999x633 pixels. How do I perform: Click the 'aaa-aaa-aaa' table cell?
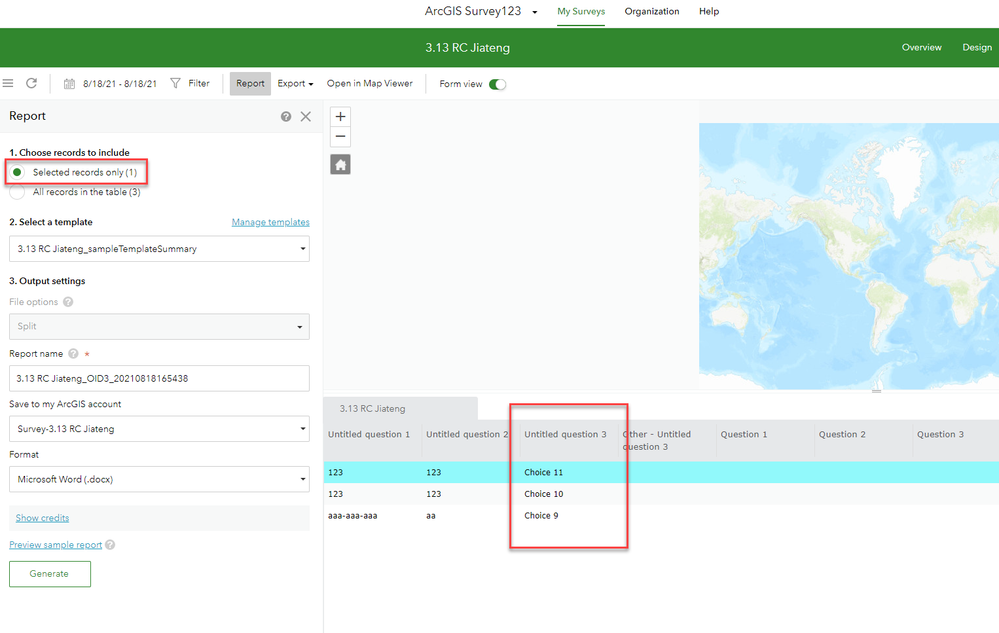point(352,516)
